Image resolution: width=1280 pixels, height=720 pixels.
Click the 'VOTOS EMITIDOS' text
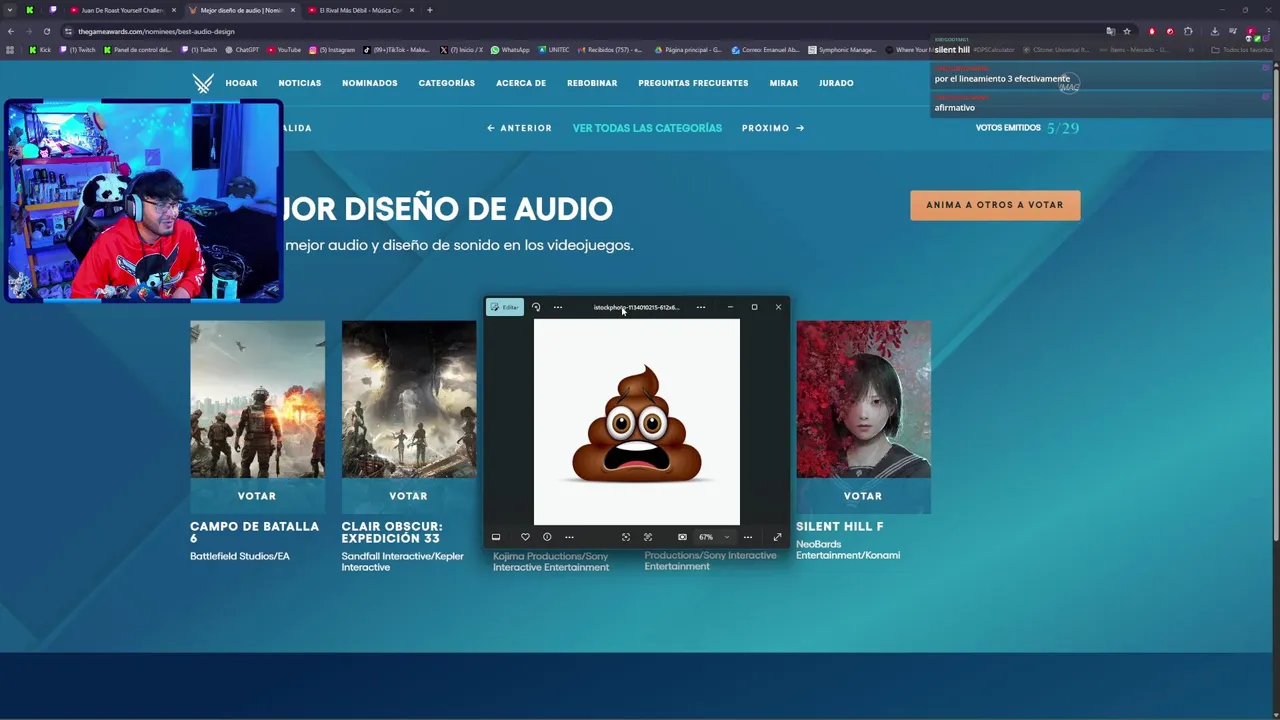point(1008,128)
